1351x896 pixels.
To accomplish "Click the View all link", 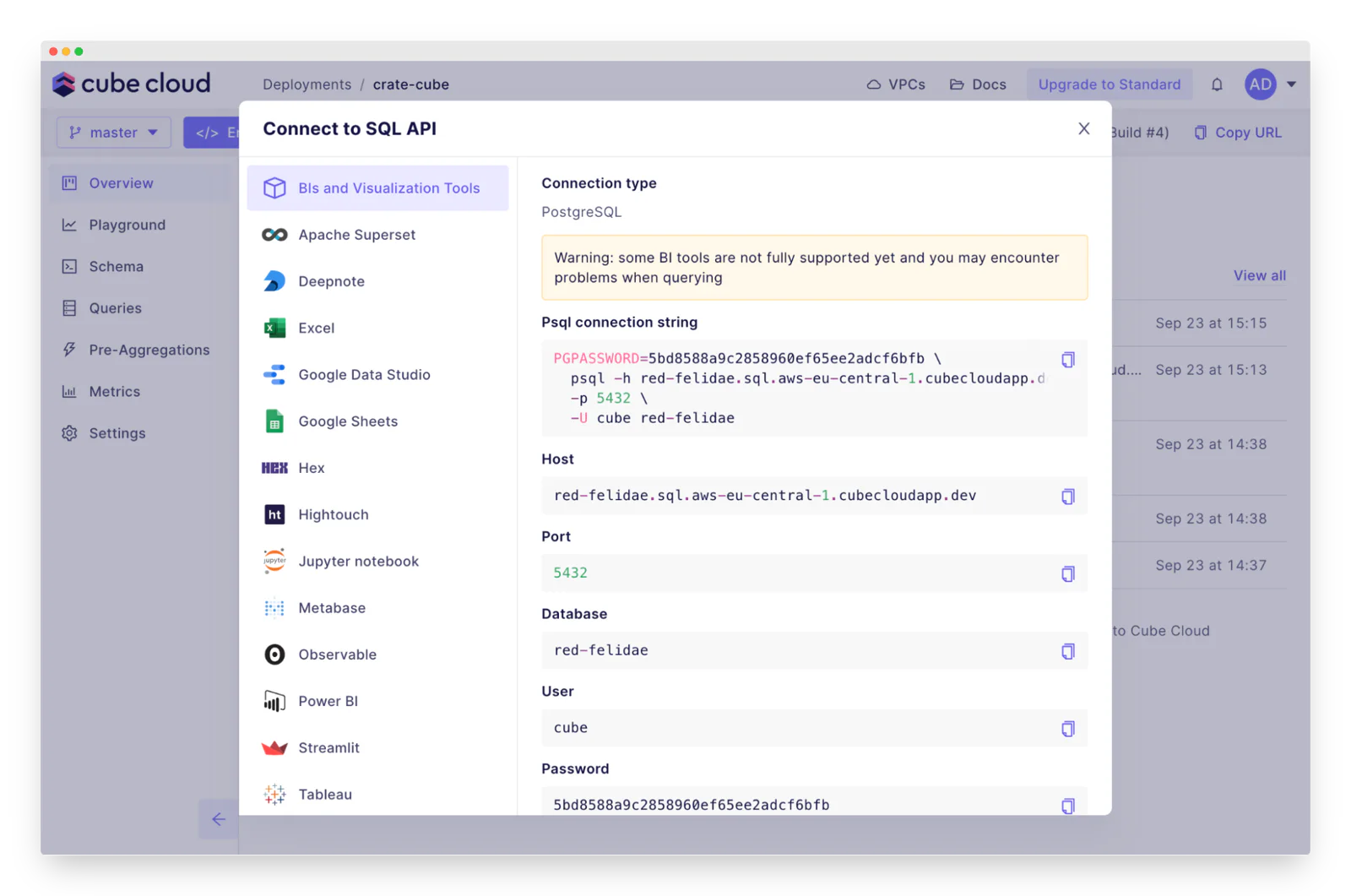I will click(1259, 275).
